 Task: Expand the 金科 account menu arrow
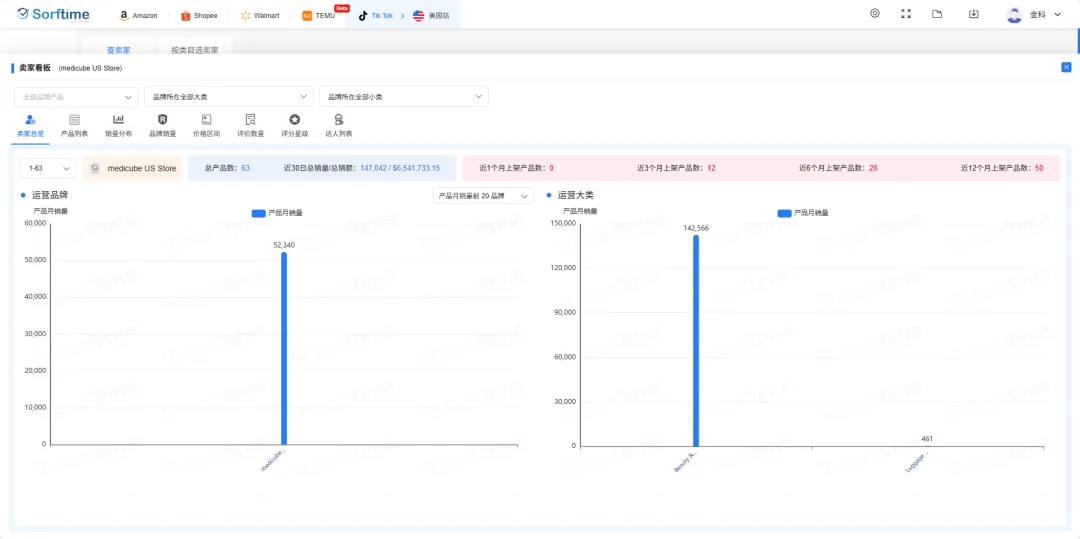(x=1058, y=14)
